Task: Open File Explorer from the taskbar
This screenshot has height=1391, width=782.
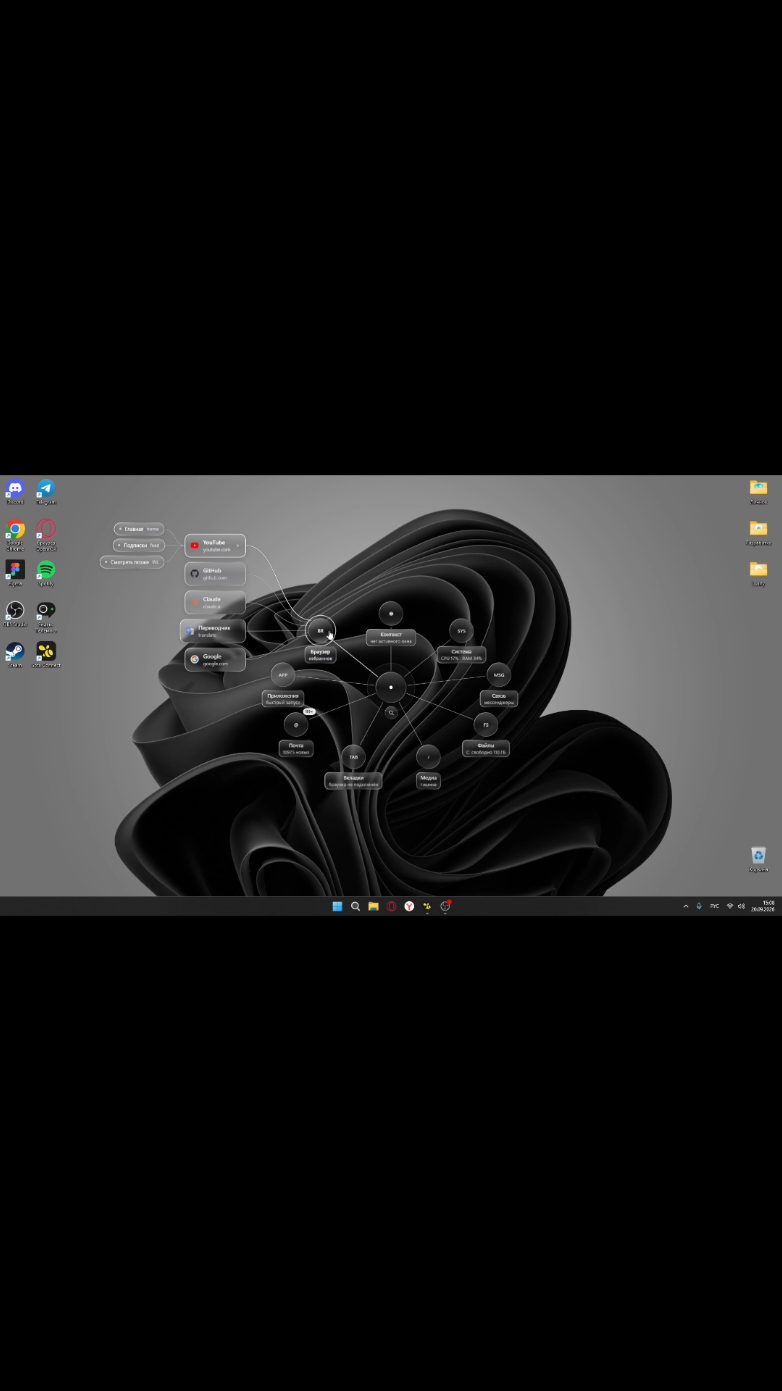Action: (373, 906)
